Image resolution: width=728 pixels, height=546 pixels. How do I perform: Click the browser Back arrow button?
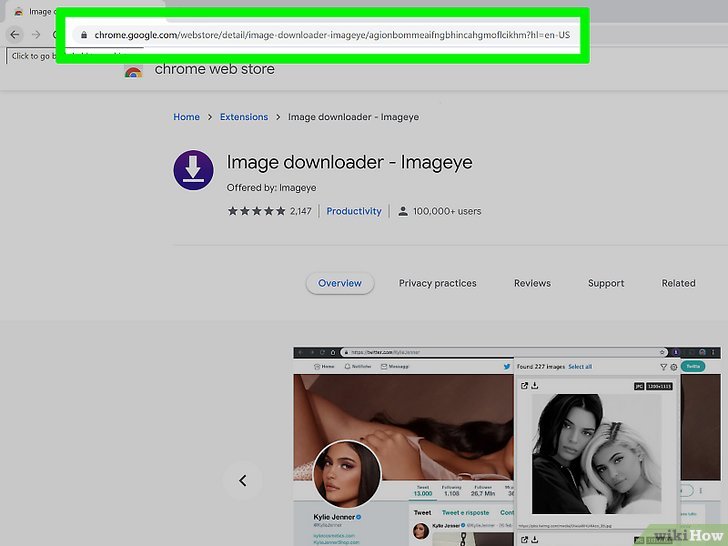coord(15,34)
